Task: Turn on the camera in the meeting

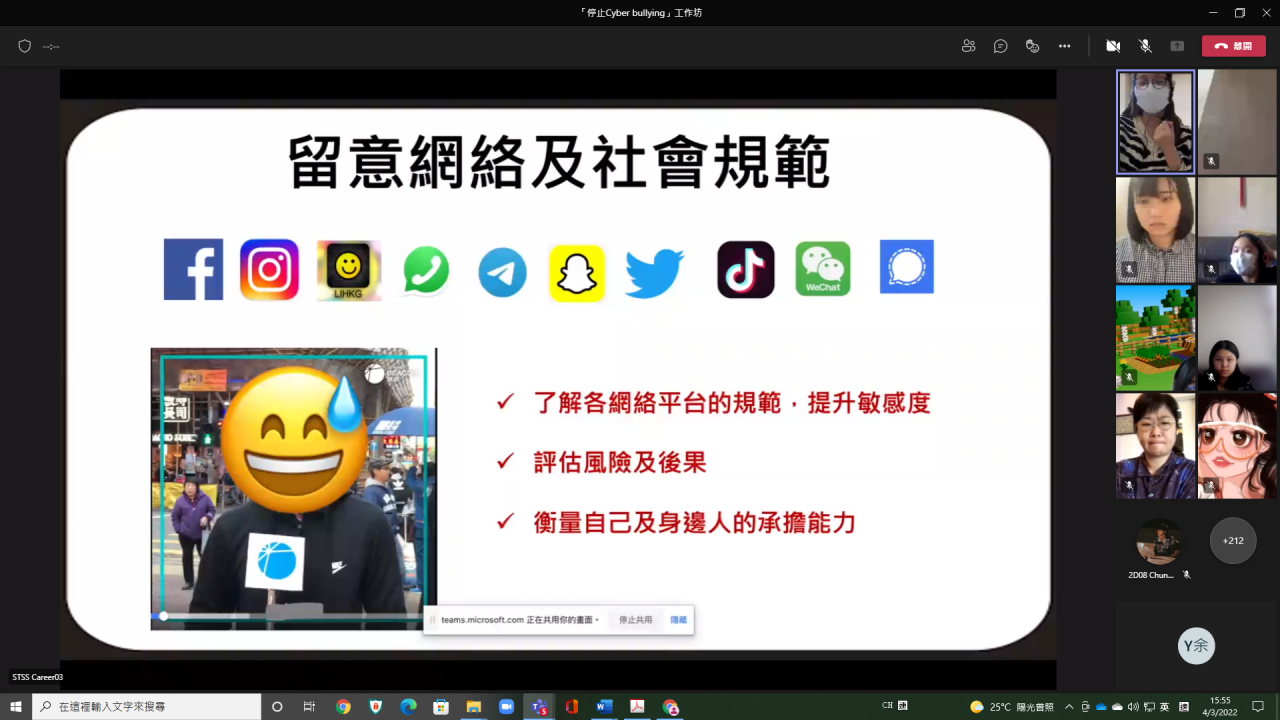Action: tap(1113, 46)
